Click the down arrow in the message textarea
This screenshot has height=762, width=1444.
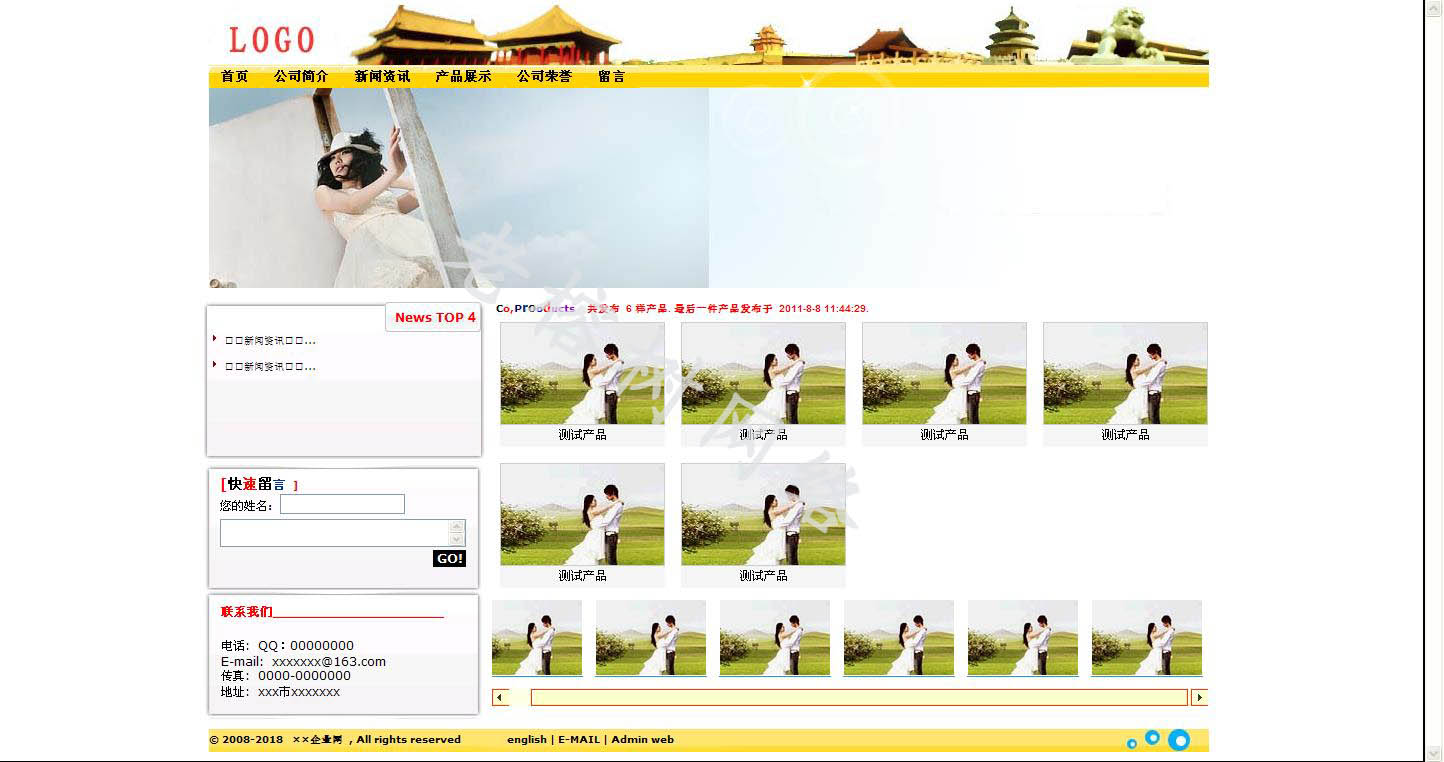pos(457,540)
